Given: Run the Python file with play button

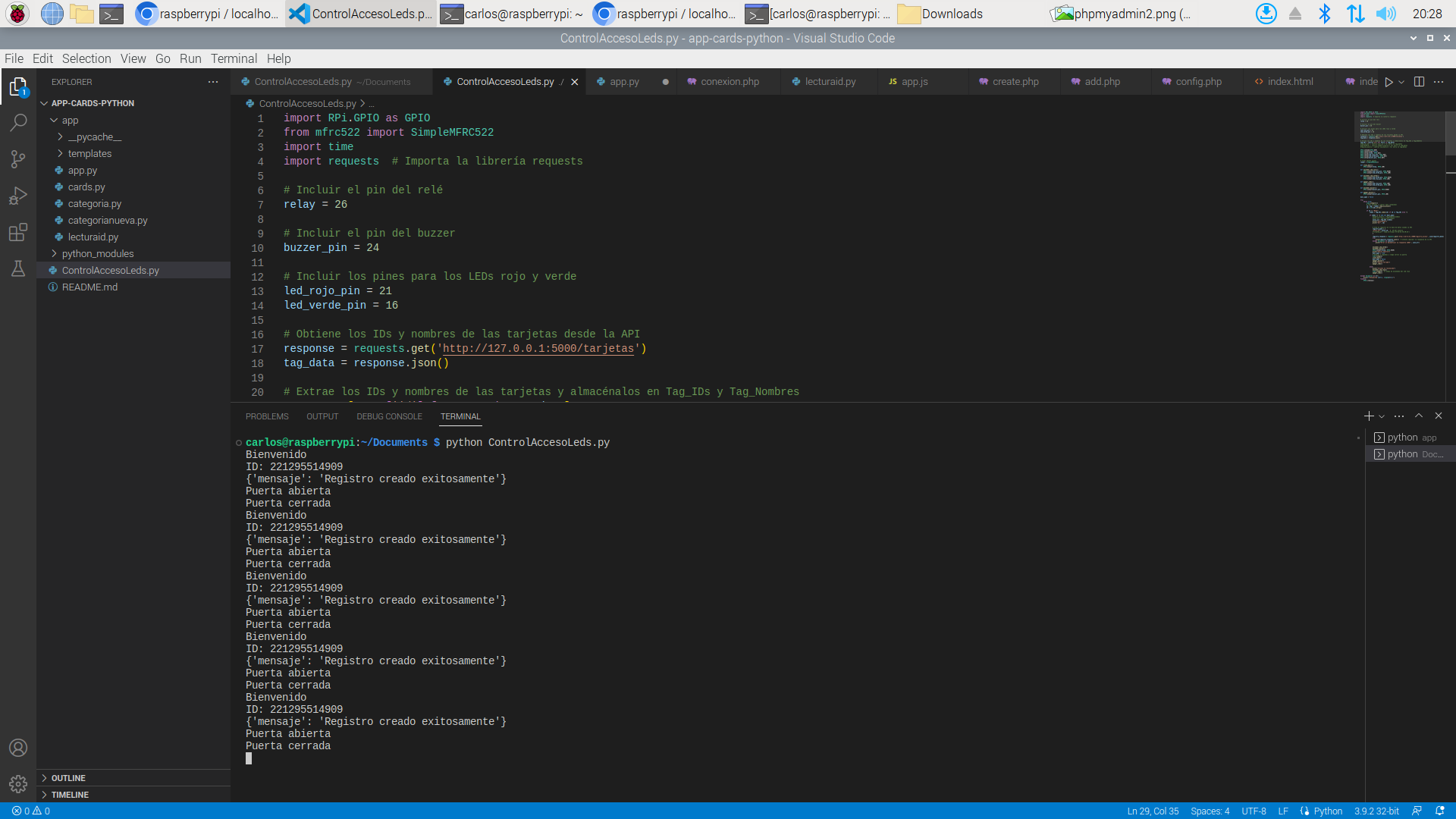Looking at the screenshot, I should [1389, 82].
